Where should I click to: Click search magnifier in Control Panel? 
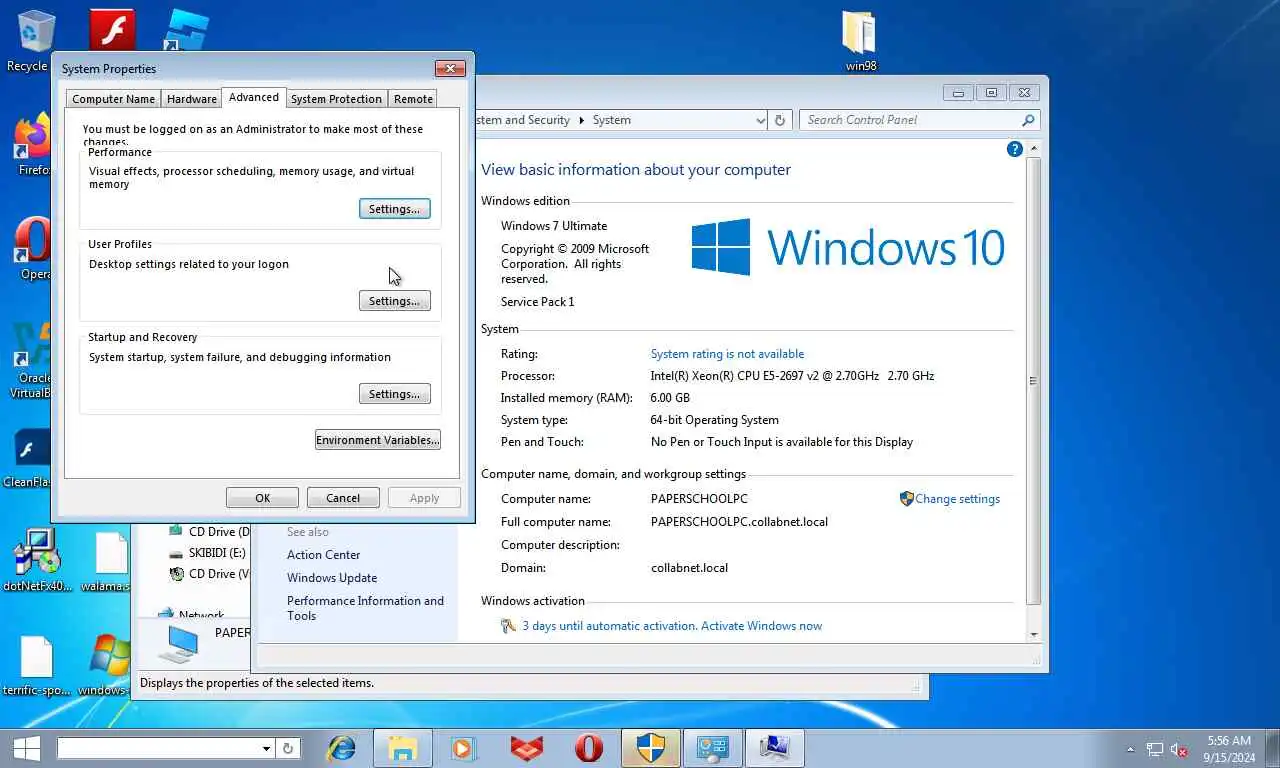pos(1028,120)
